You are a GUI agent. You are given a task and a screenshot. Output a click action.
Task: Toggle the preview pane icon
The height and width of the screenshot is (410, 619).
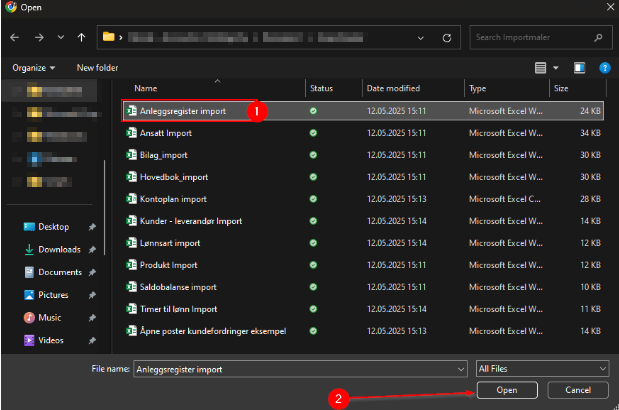tap(579, 68)
